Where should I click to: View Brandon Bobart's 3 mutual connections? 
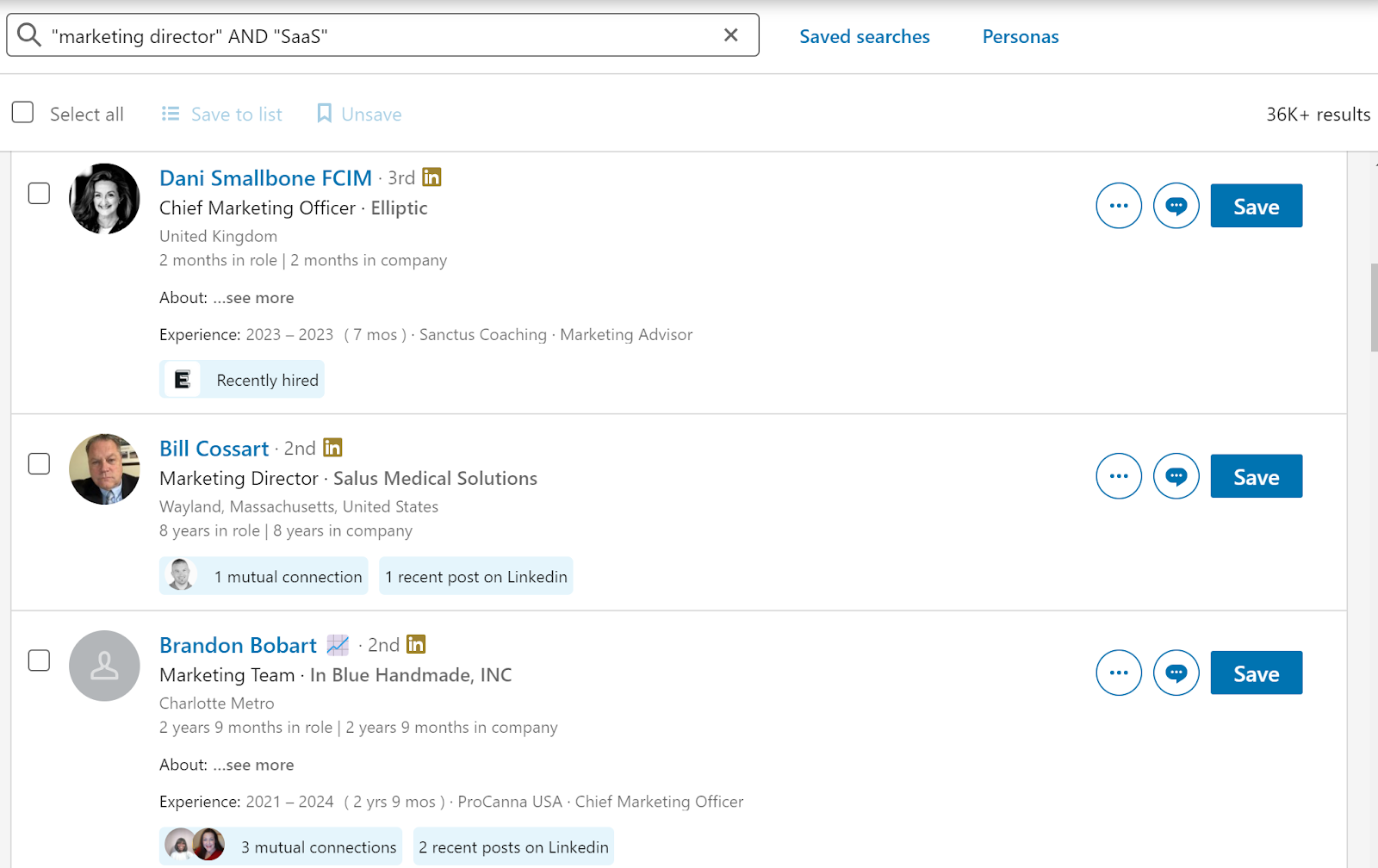[x=281, y=846]
